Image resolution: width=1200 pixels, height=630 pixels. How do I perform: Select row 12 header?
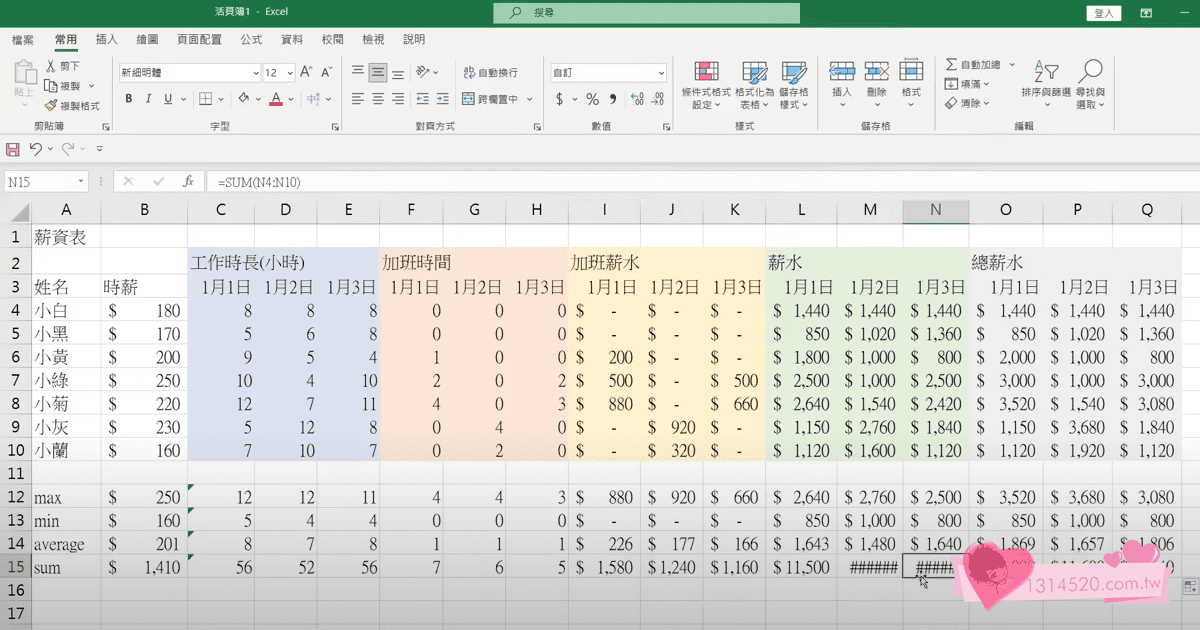click(15, 497)
